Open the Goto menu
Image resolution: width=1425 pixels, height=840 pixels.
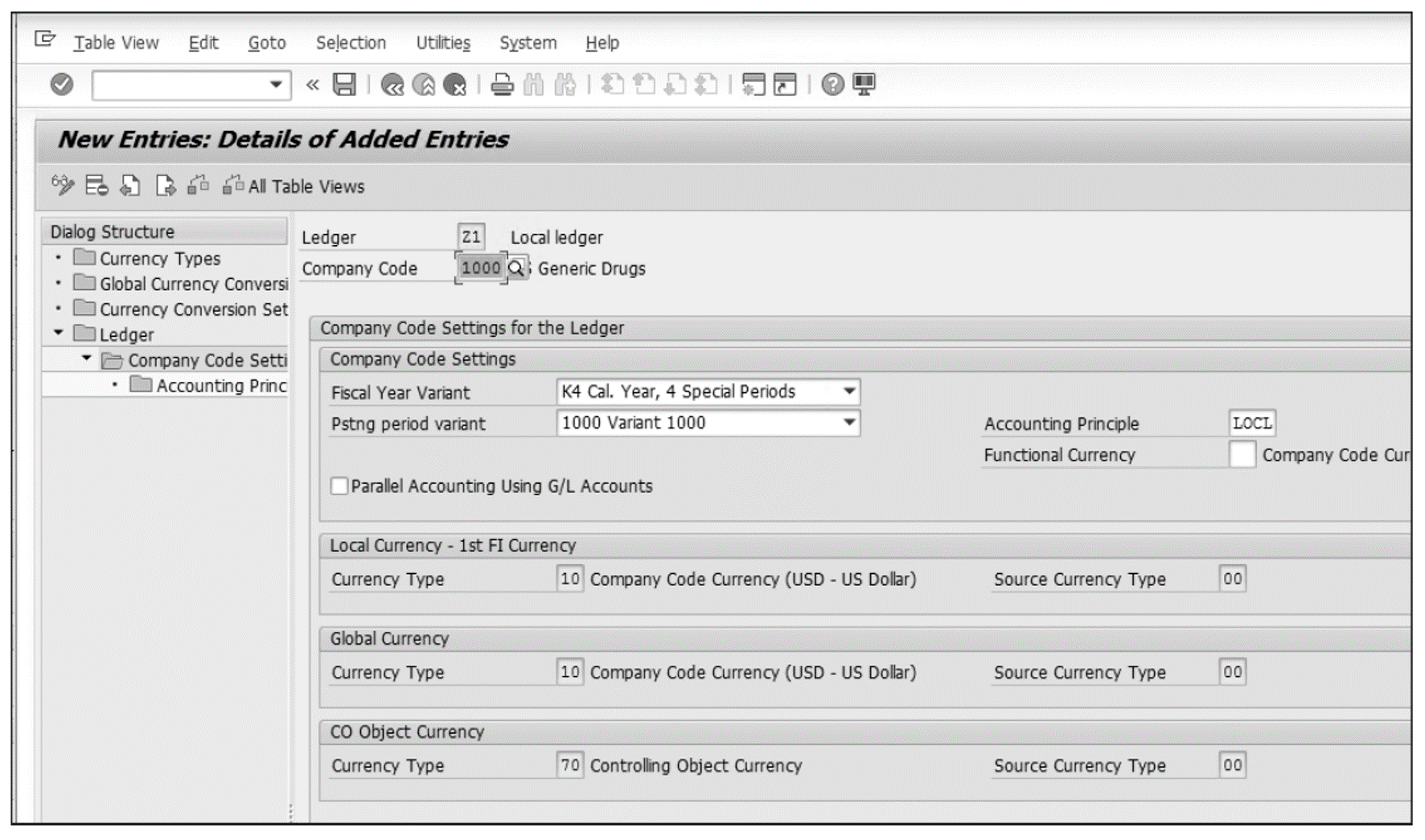265,43
